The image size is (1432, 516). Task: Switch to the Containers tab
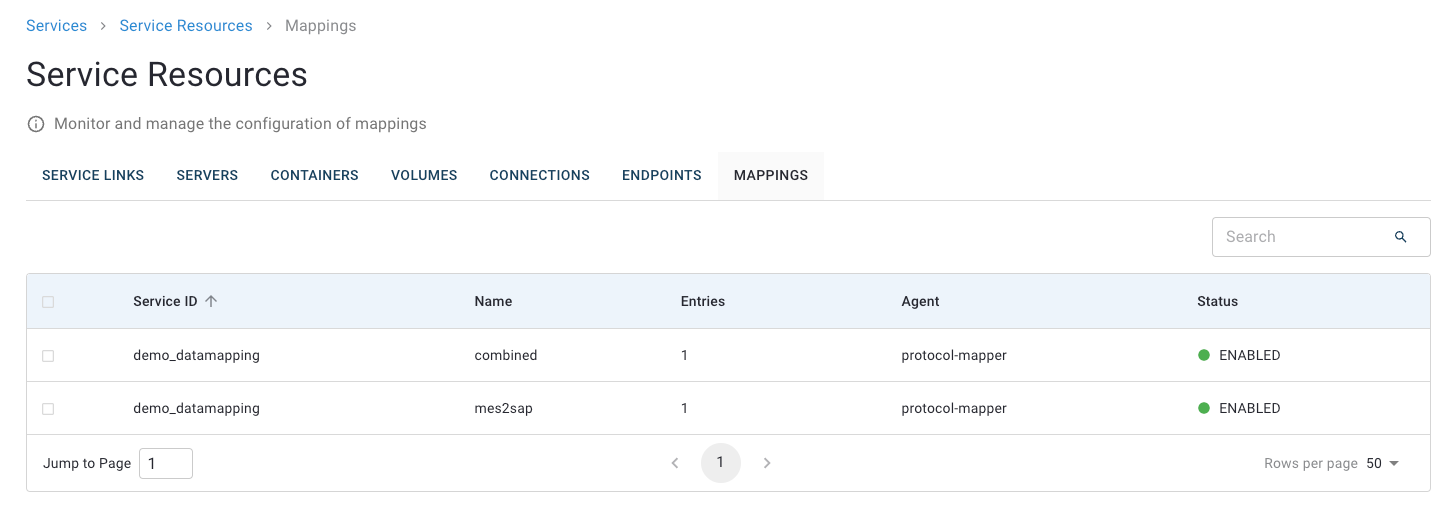pos(314,175)
